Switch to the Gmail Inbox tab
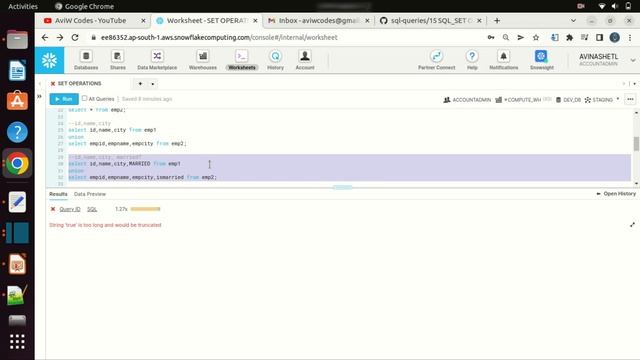 (x=319, y=20)
